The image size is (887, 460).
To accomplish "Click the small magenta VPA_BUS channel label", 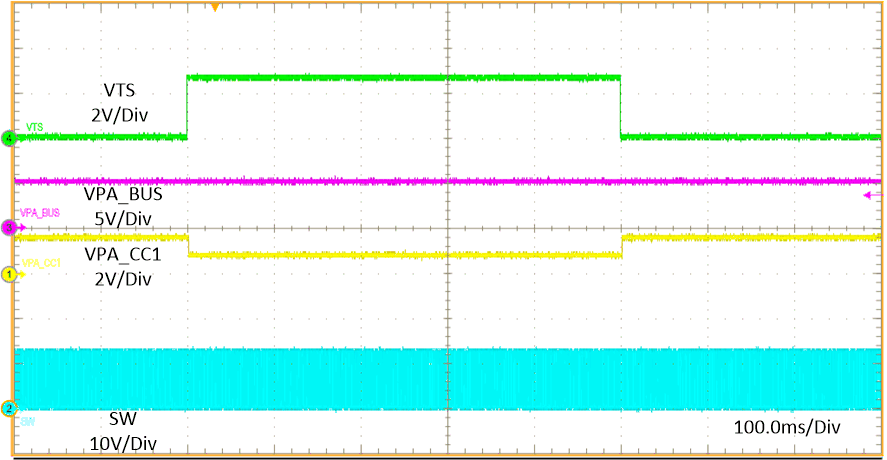I will pyautogui.click(x=40, y=213).
